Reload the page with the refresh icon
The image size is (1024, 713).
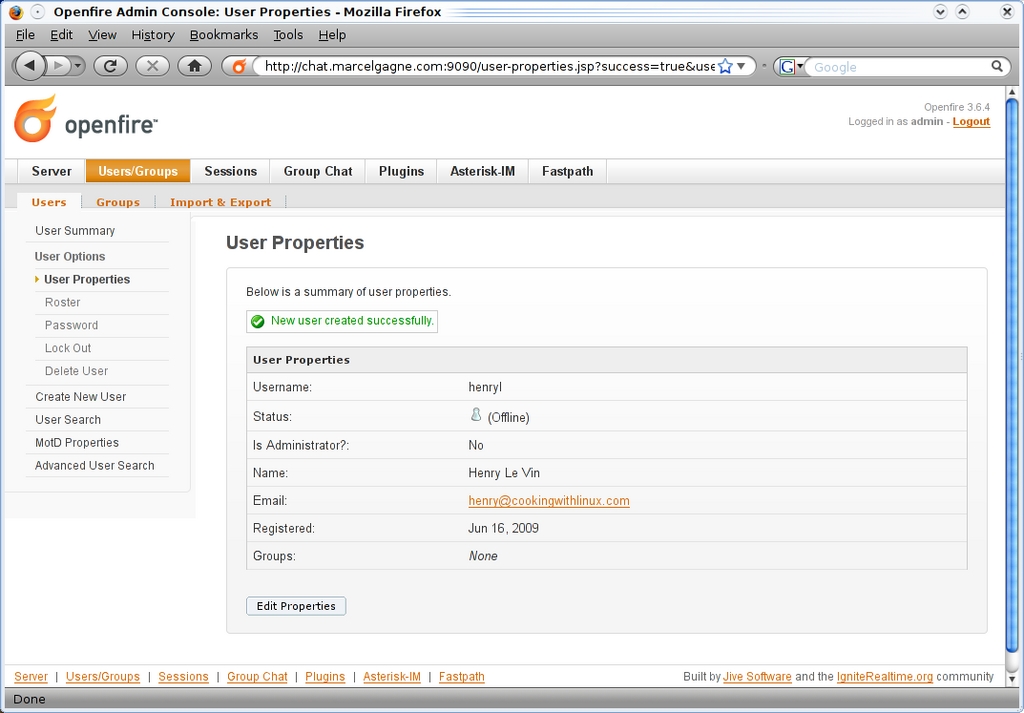pos(110,66)
